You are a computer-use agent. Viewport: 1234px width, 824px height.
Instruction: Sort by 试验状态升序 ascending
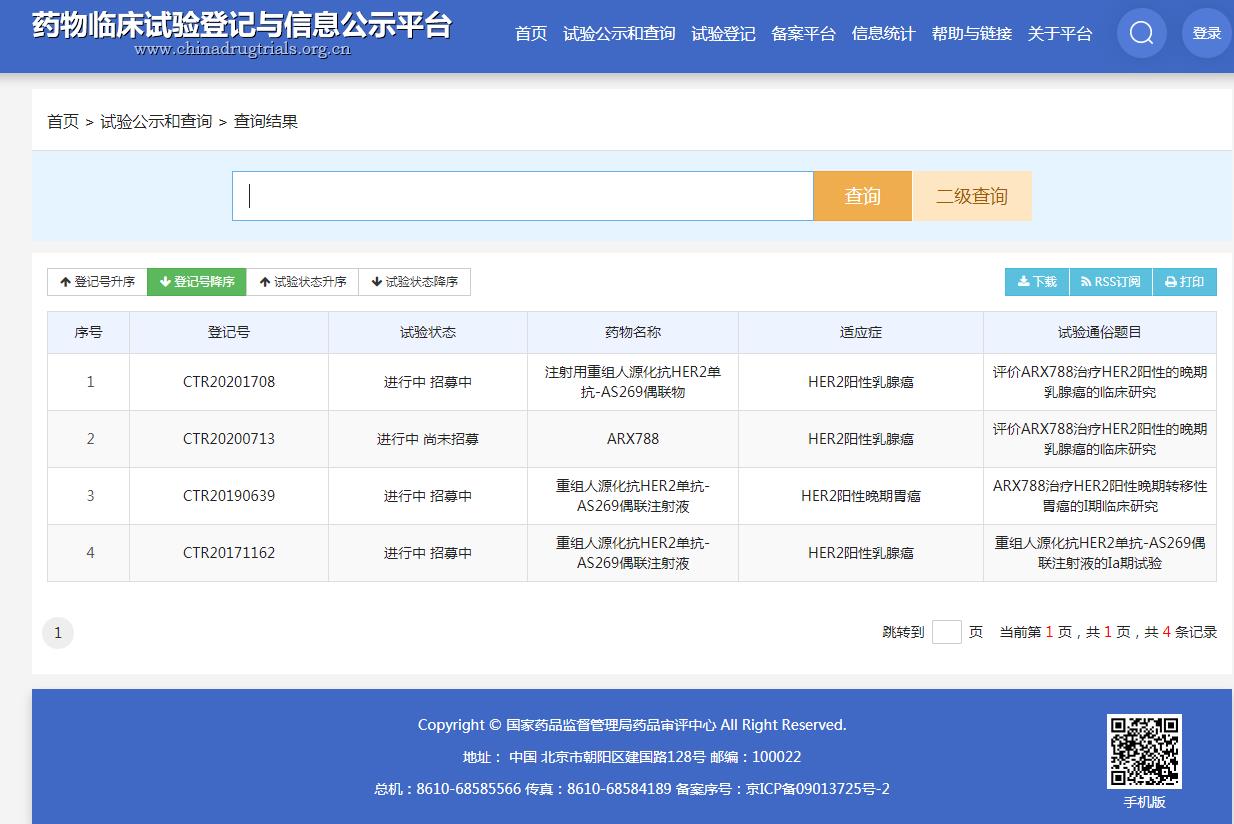point(302,282)
